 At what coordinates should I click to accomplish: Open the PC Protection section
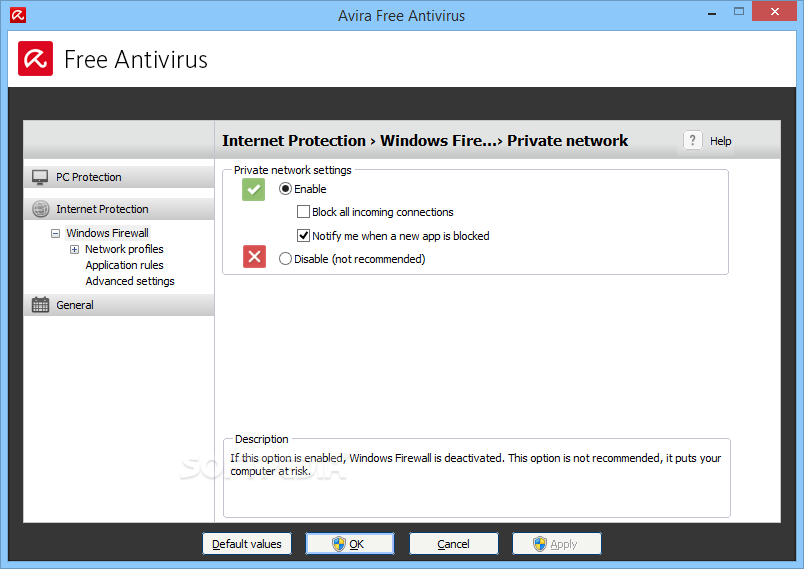[89, 177]
